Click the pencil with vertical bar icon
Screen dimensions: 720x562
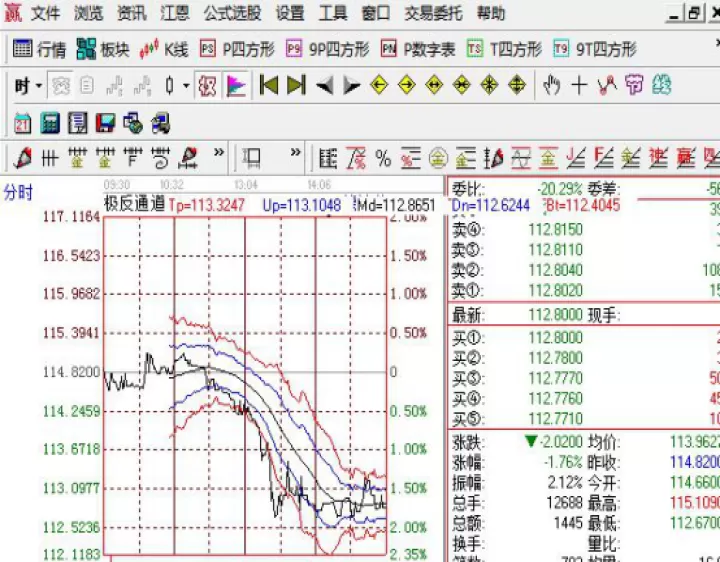tap(493, 159)
